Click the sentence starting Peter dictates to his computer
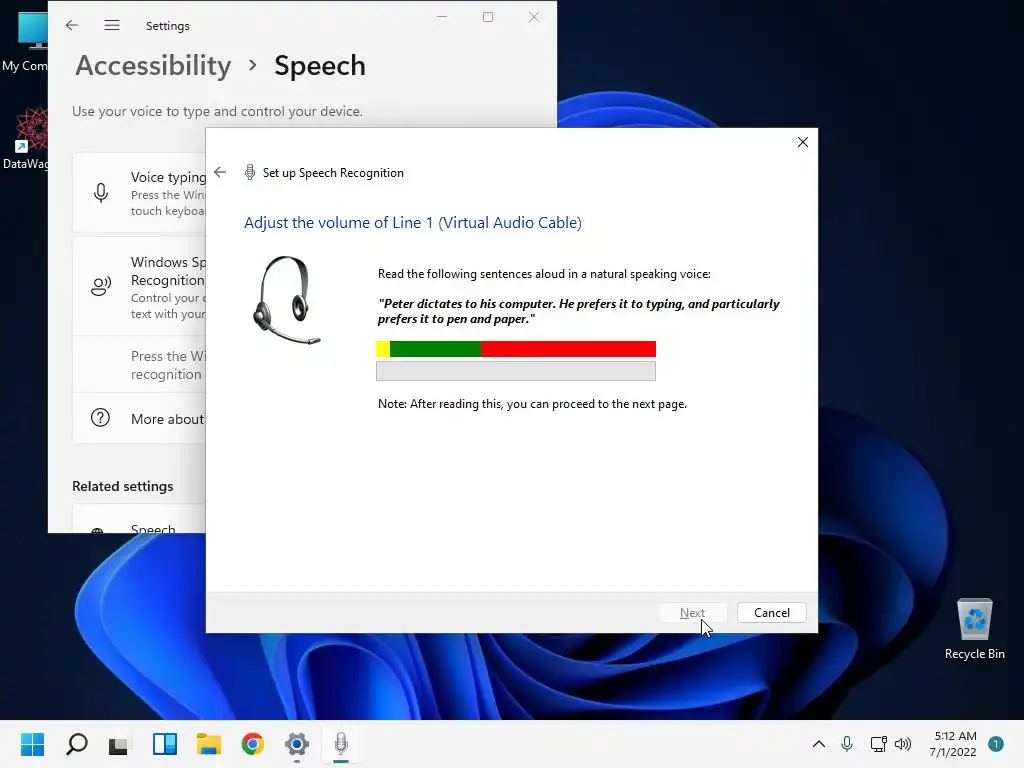 click(579, 312)
